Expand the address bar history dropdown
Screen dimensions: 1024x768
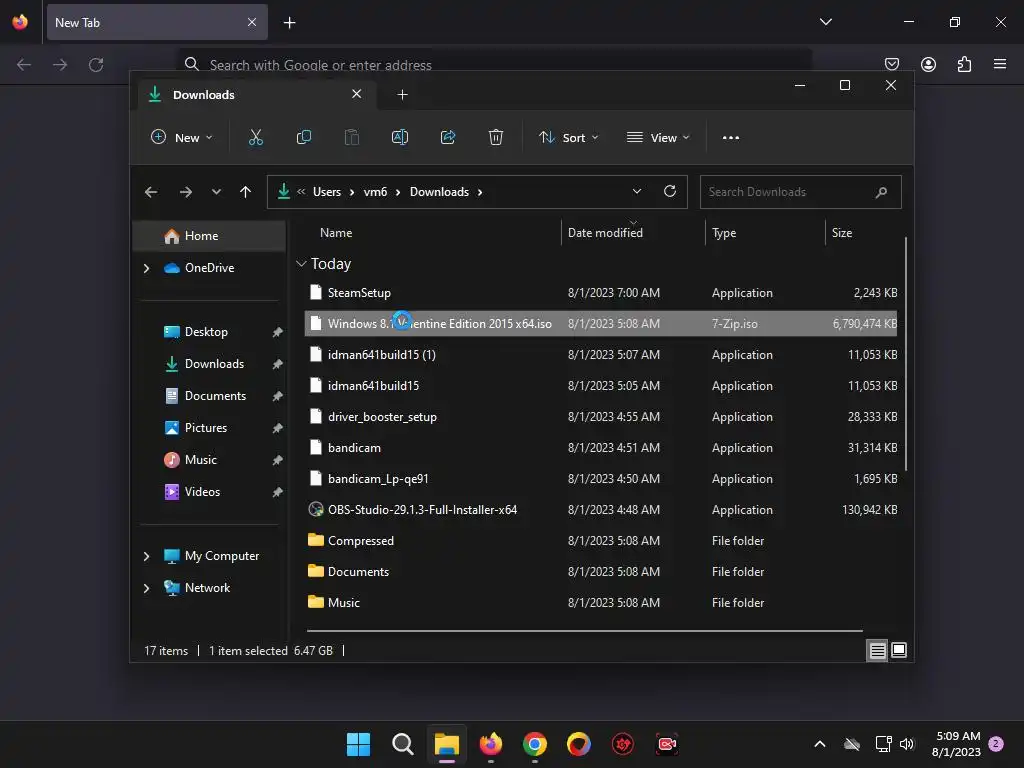(x=637, y=191)
